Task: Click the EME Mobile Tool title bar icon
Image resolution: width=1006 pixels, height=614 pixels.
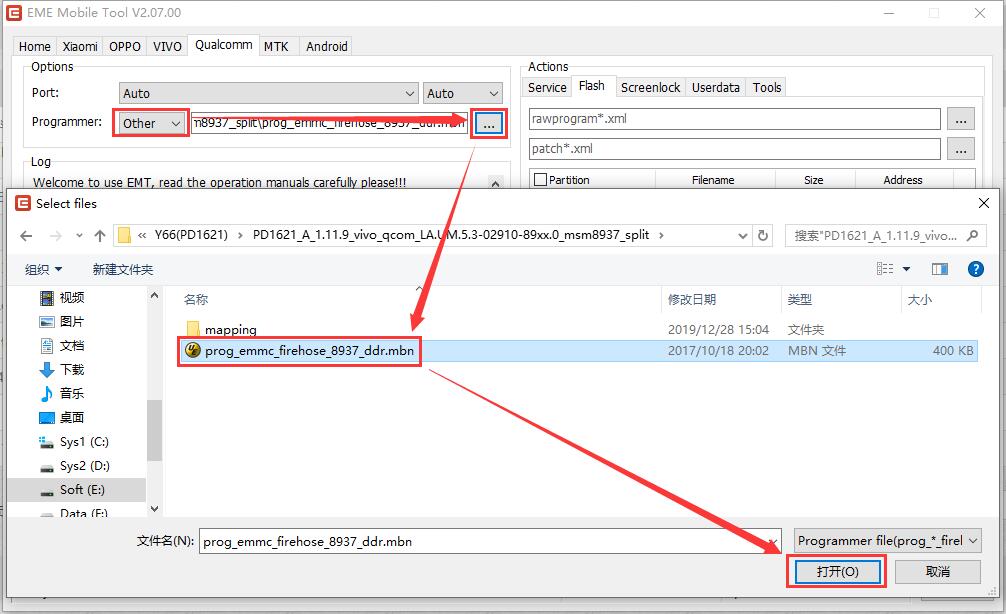Action: [x=14, y=12]
